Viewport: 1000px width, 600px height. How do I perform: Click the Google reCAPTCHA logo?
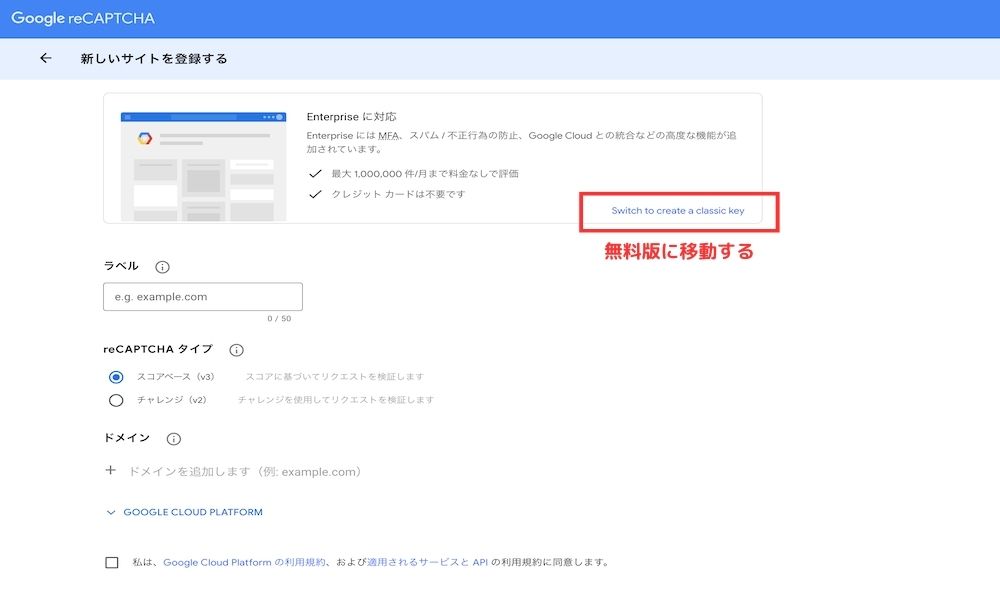click(x=83, y=18)
